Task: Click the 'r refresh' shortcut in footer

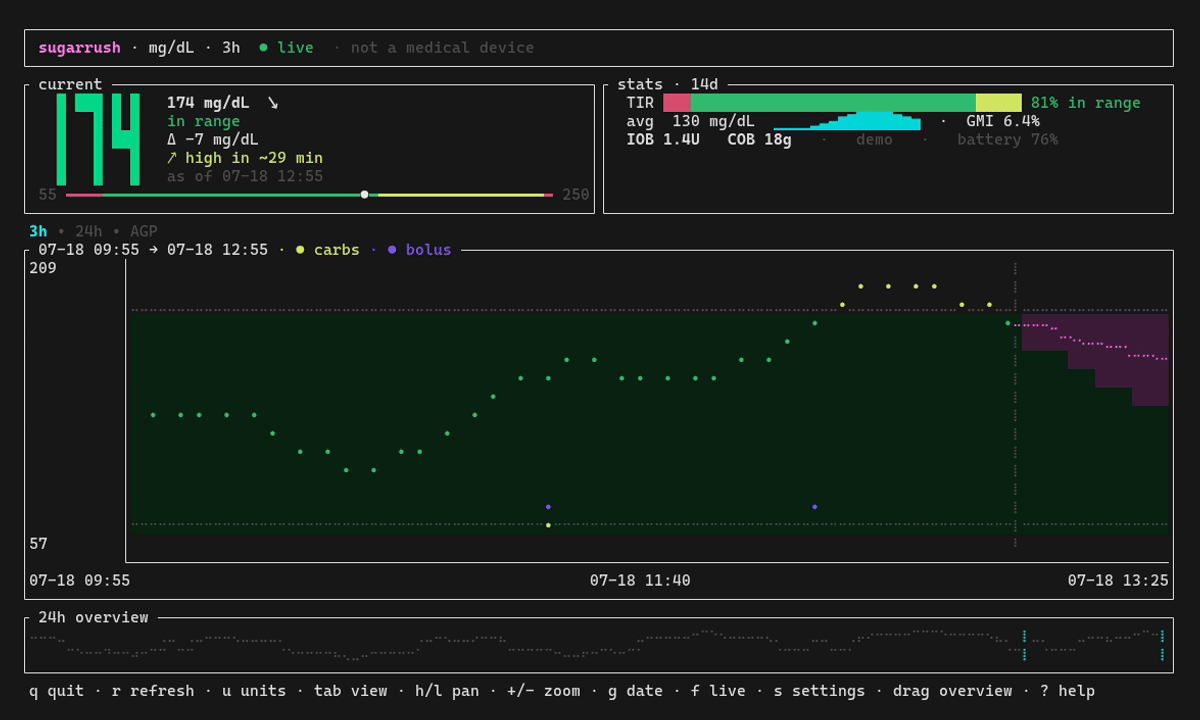Action: coord(153,691)
